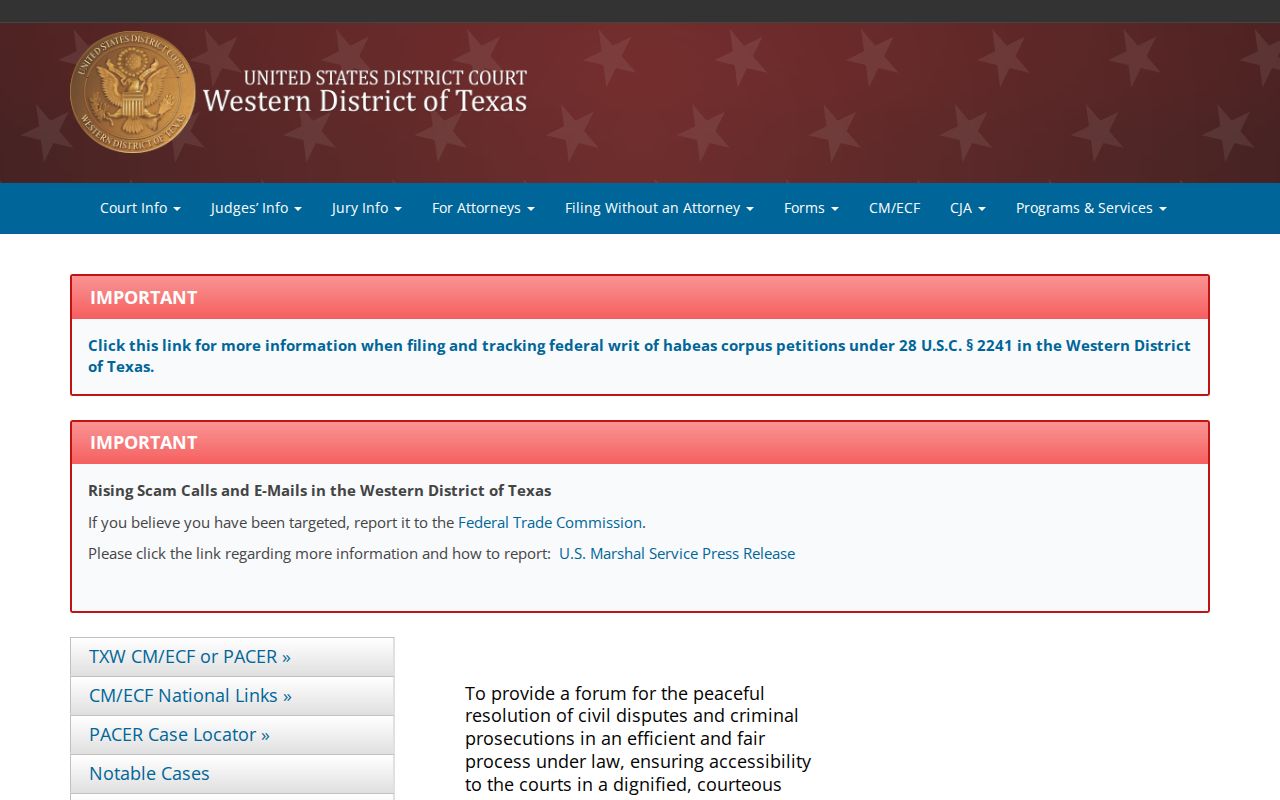Click the second IMPORTANT alert header above scam notice

[640, 442]
